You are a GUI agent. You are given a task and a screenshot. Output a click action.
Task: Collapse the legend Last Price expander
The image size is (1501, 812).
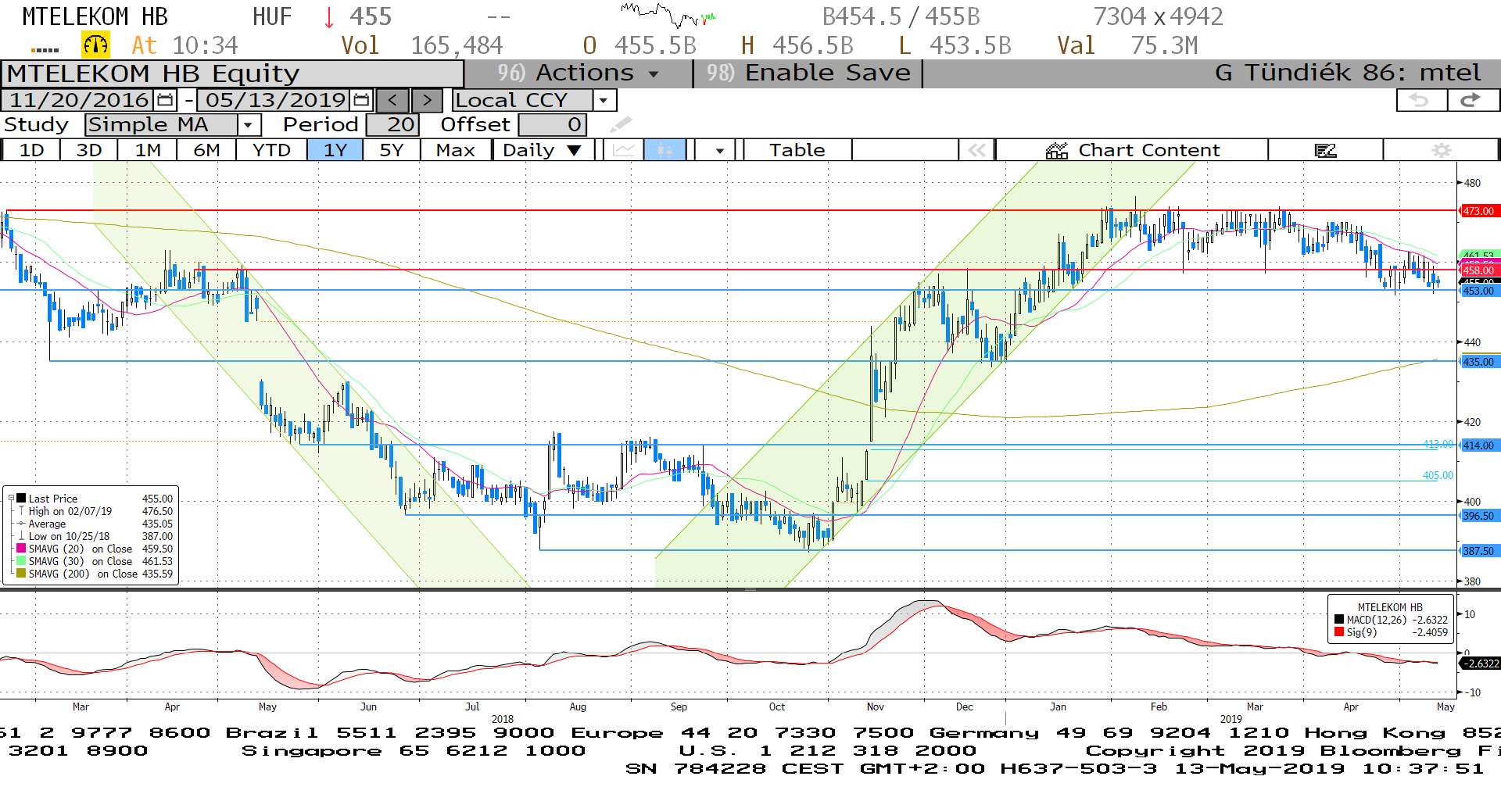pos(11,498)
